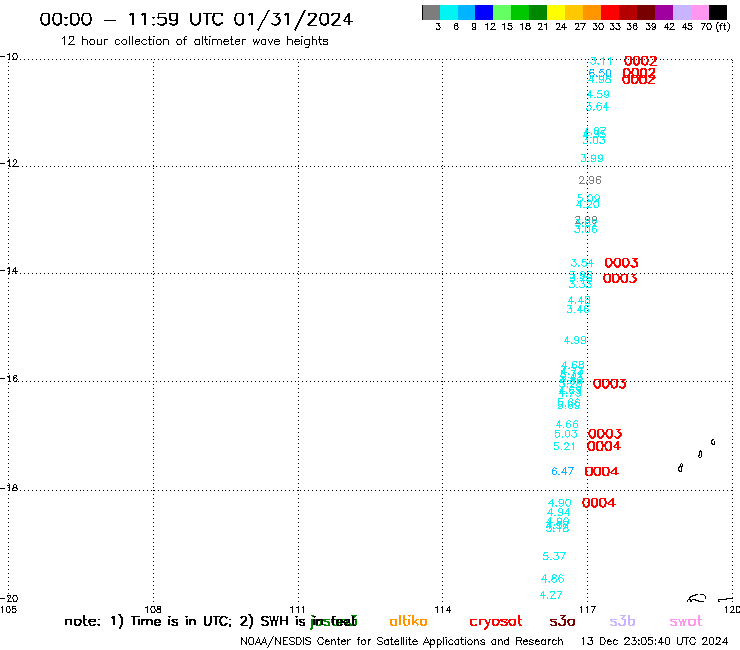Click the wave height value 3.54
Screen dimensions: 740x650
582,263
